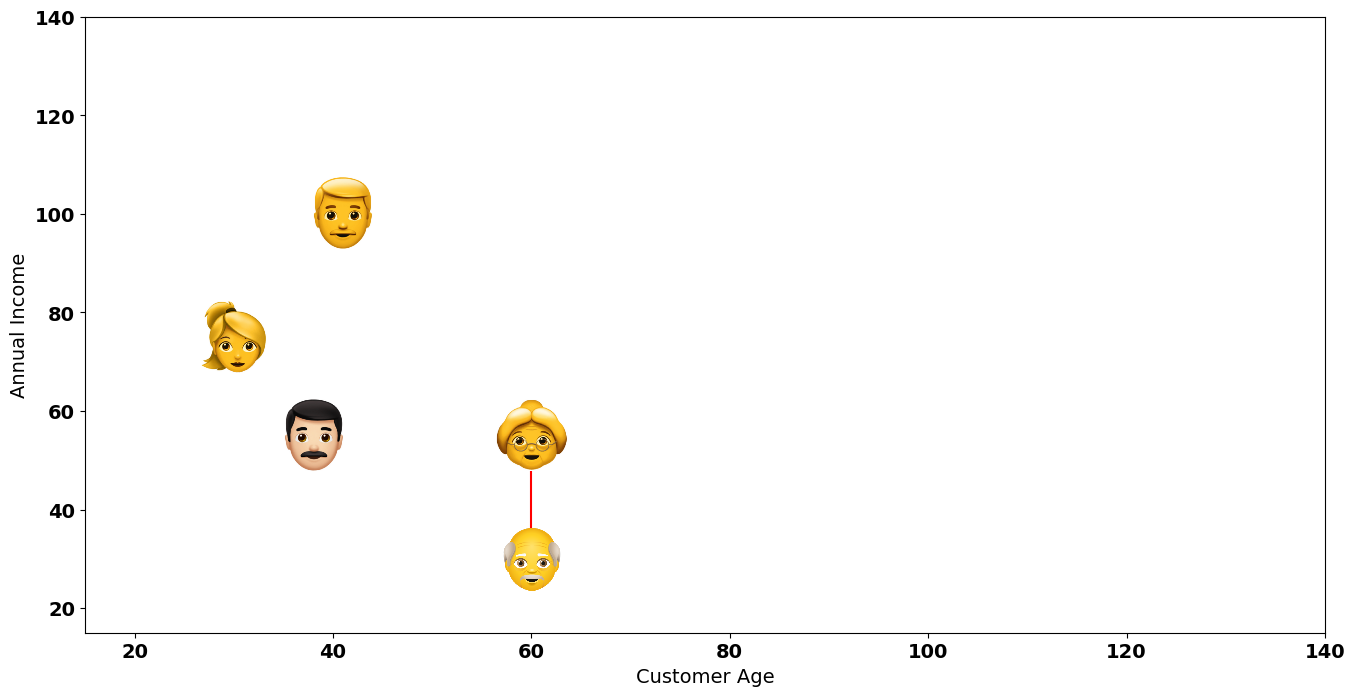Click the Customer Age axis label
Screen dimensions: 1355x696
click(705, 677)
